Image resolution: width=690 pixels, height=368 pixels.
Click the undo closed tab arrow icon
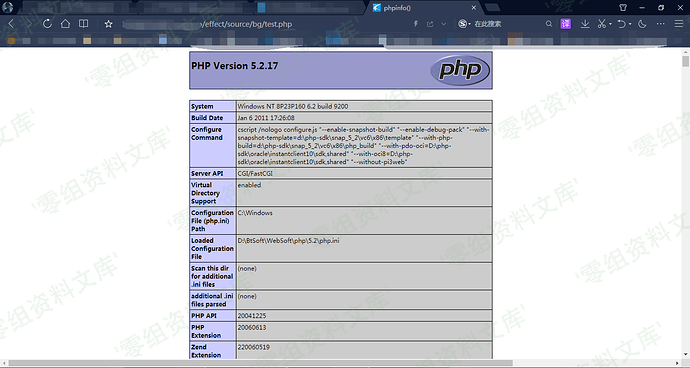[621, 24]
